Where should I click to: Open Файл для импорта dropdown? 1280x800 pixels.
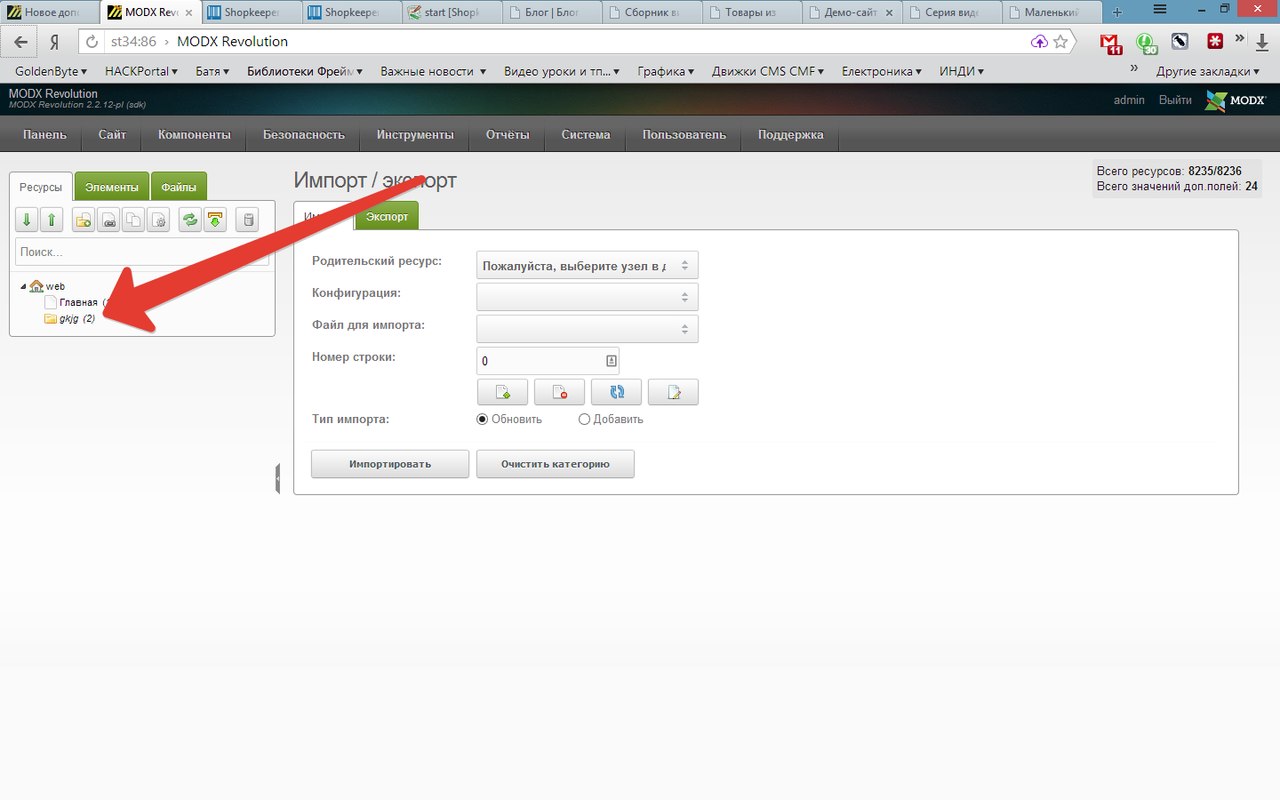[x=587, y=329]
